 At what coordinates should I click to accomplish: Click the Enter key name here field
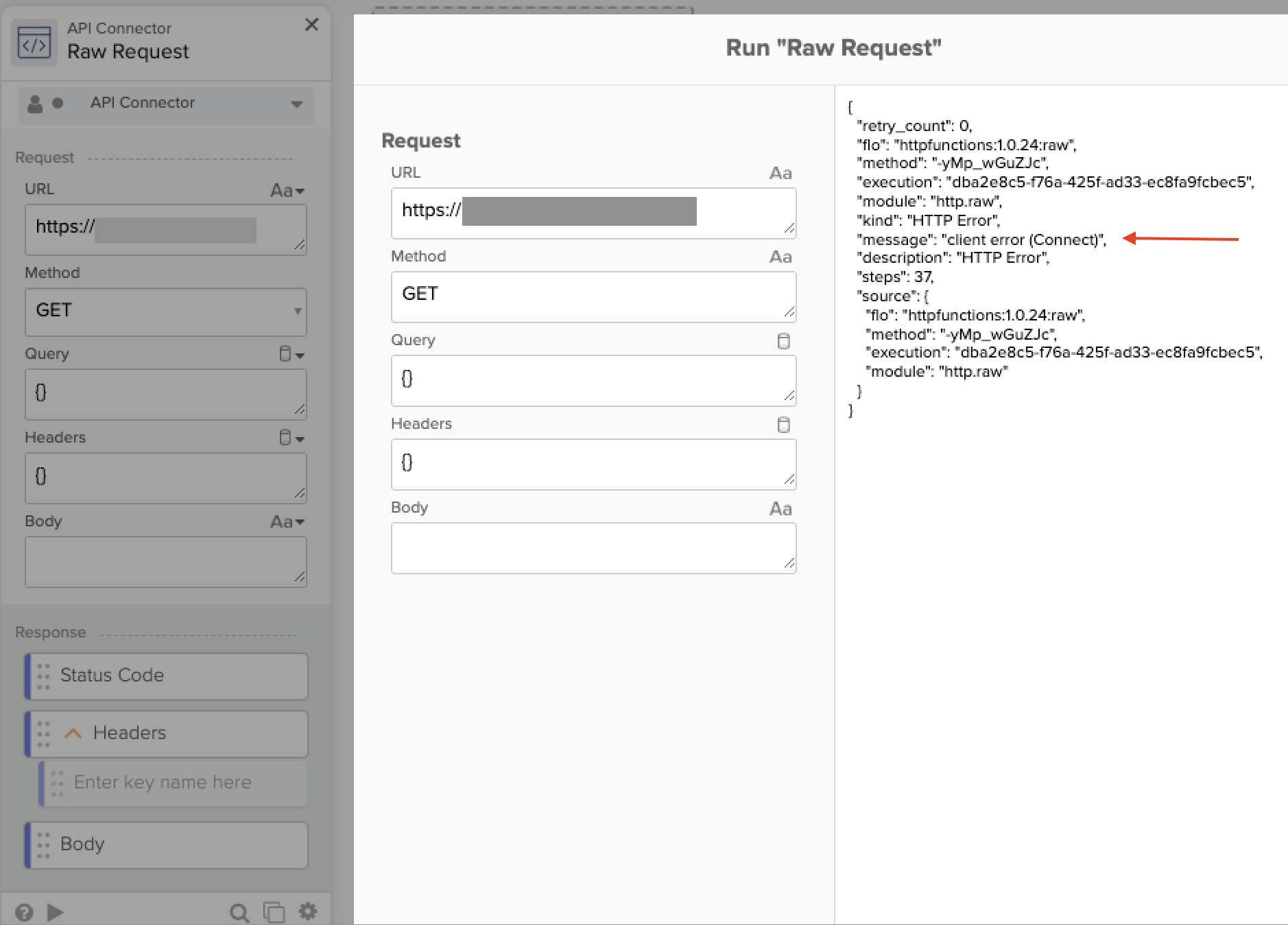pyautogui.click(x=173, y=783)
